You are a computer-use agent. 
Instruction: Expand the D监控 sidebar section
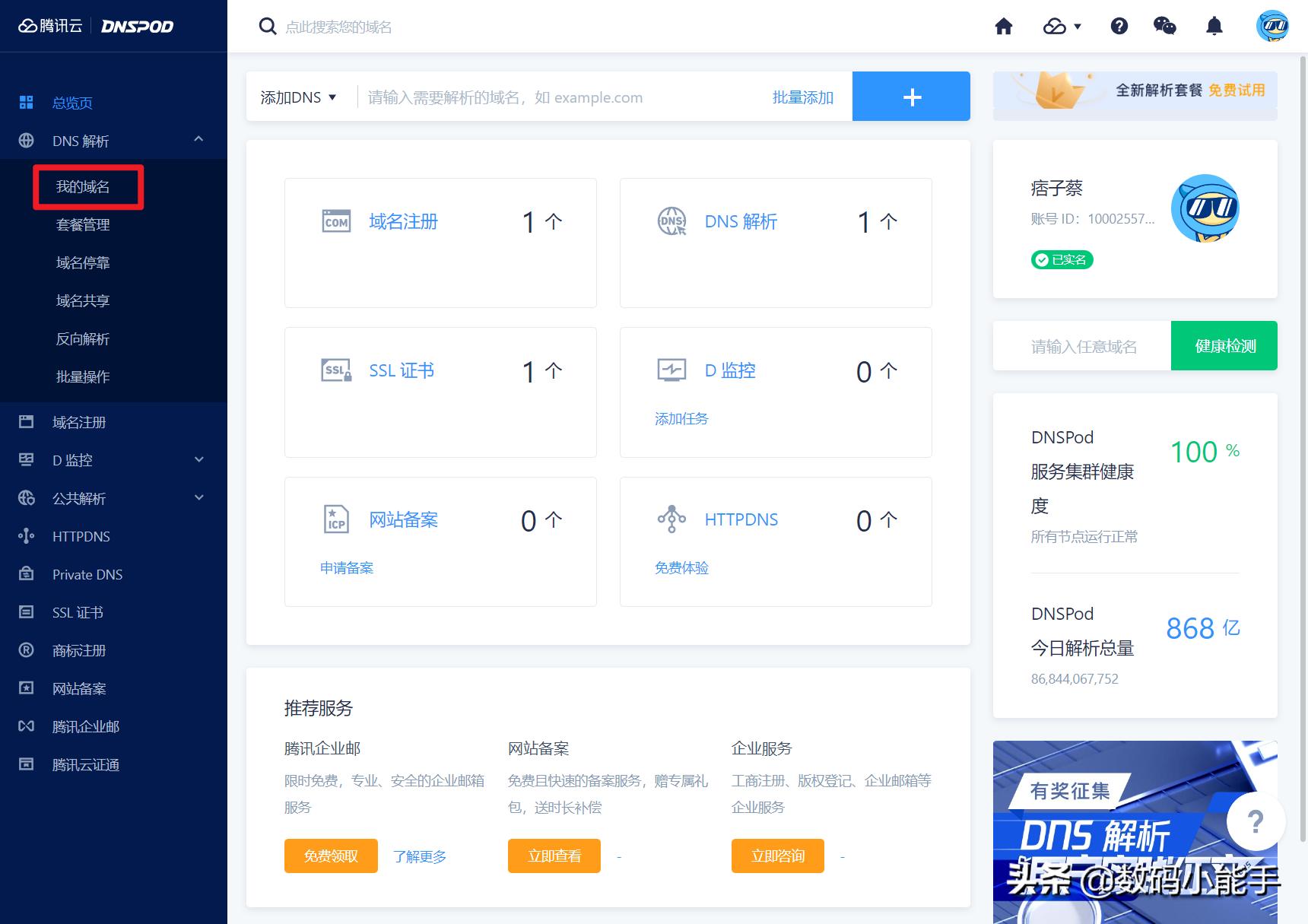pyautogui.click(x=198, y=459)
